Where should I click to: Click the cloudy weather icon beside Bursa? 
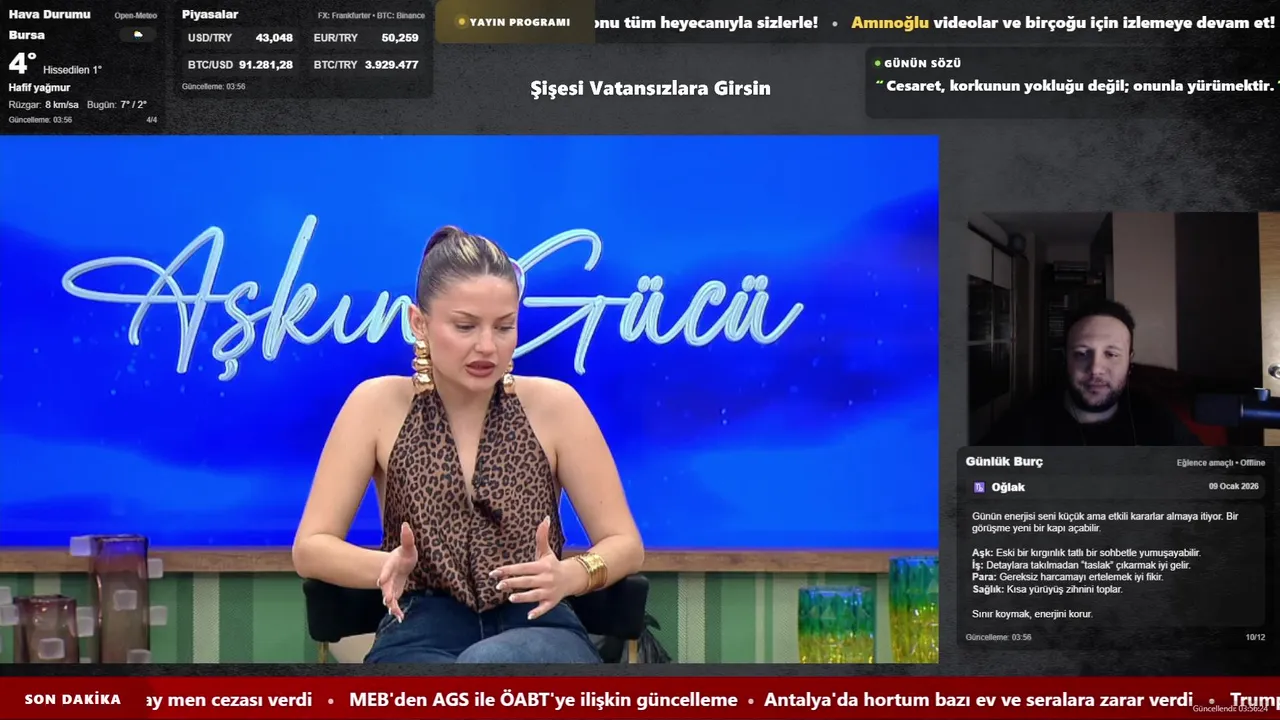point(138,34)
